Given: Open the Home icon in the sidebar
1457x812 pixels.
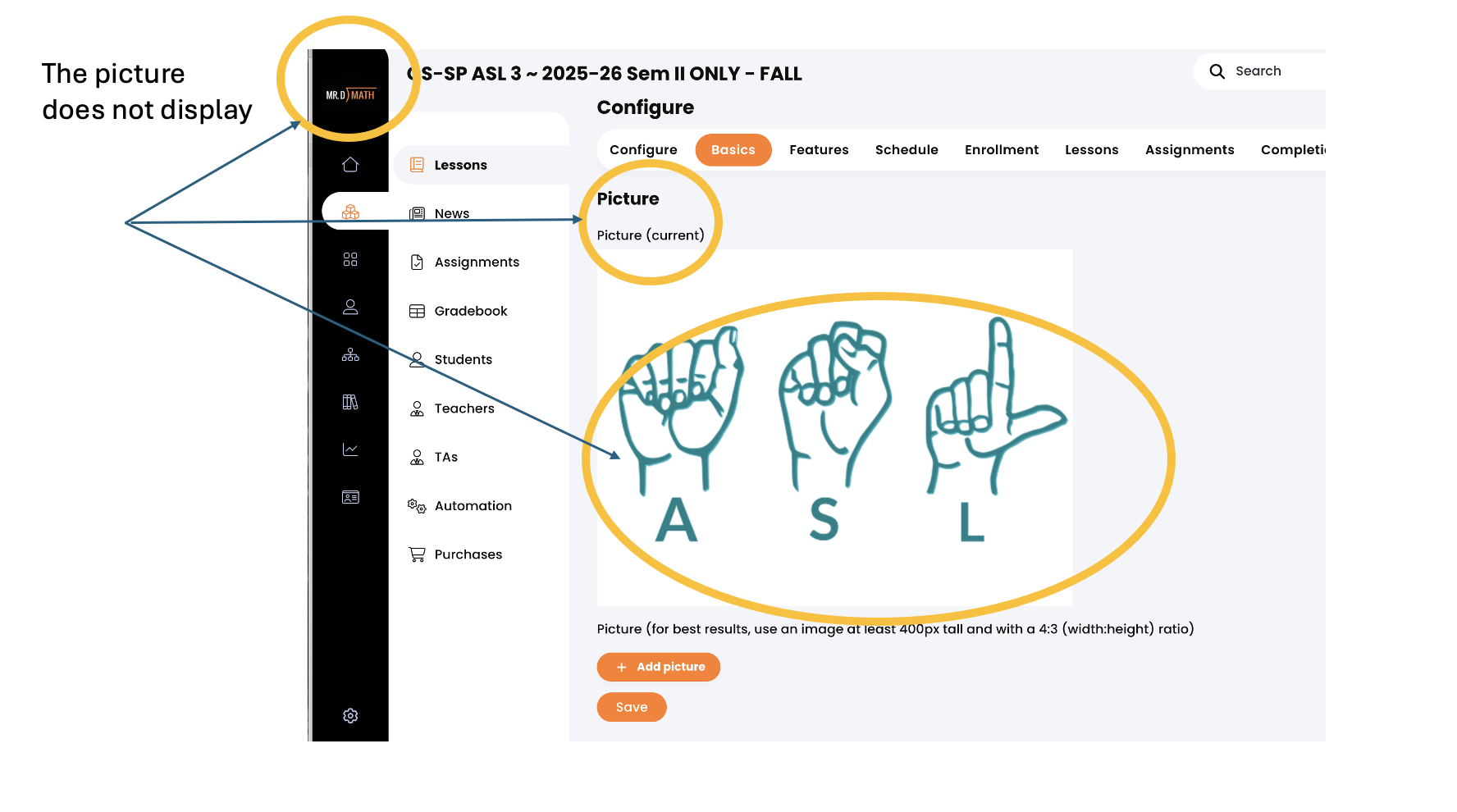Looking at the screenshot, I should [x=350, y=165].
